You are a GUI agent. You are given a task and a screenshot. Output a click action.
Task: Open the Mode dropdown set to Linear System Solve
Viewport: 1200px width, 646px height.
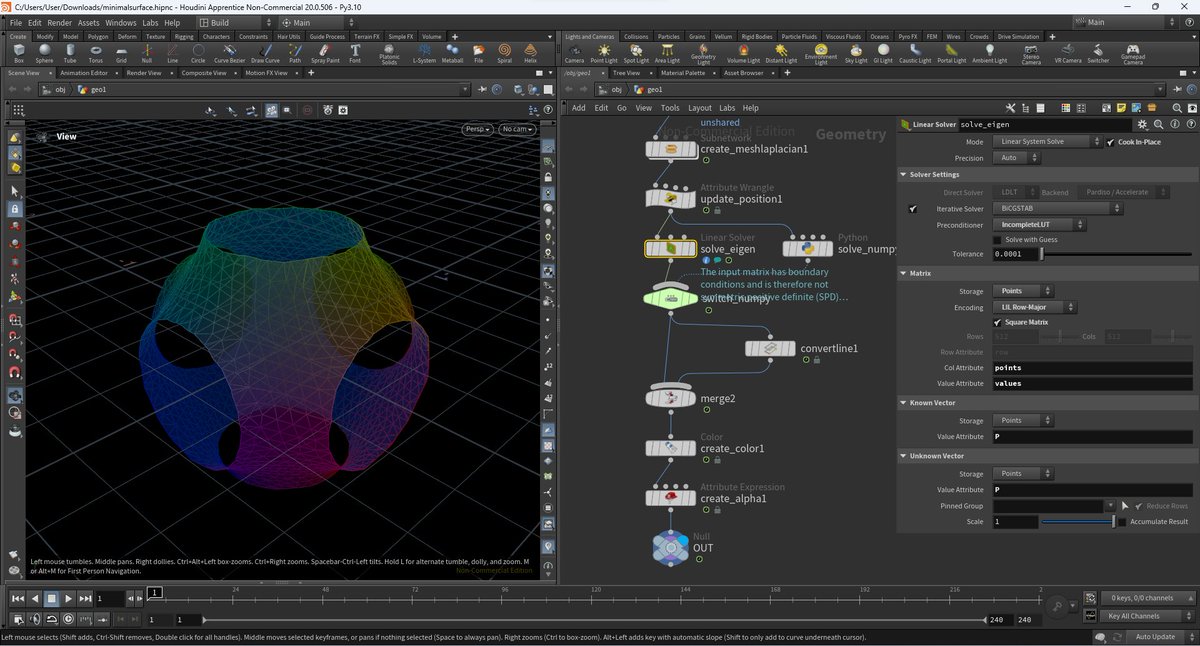[x=1046, y=142]
